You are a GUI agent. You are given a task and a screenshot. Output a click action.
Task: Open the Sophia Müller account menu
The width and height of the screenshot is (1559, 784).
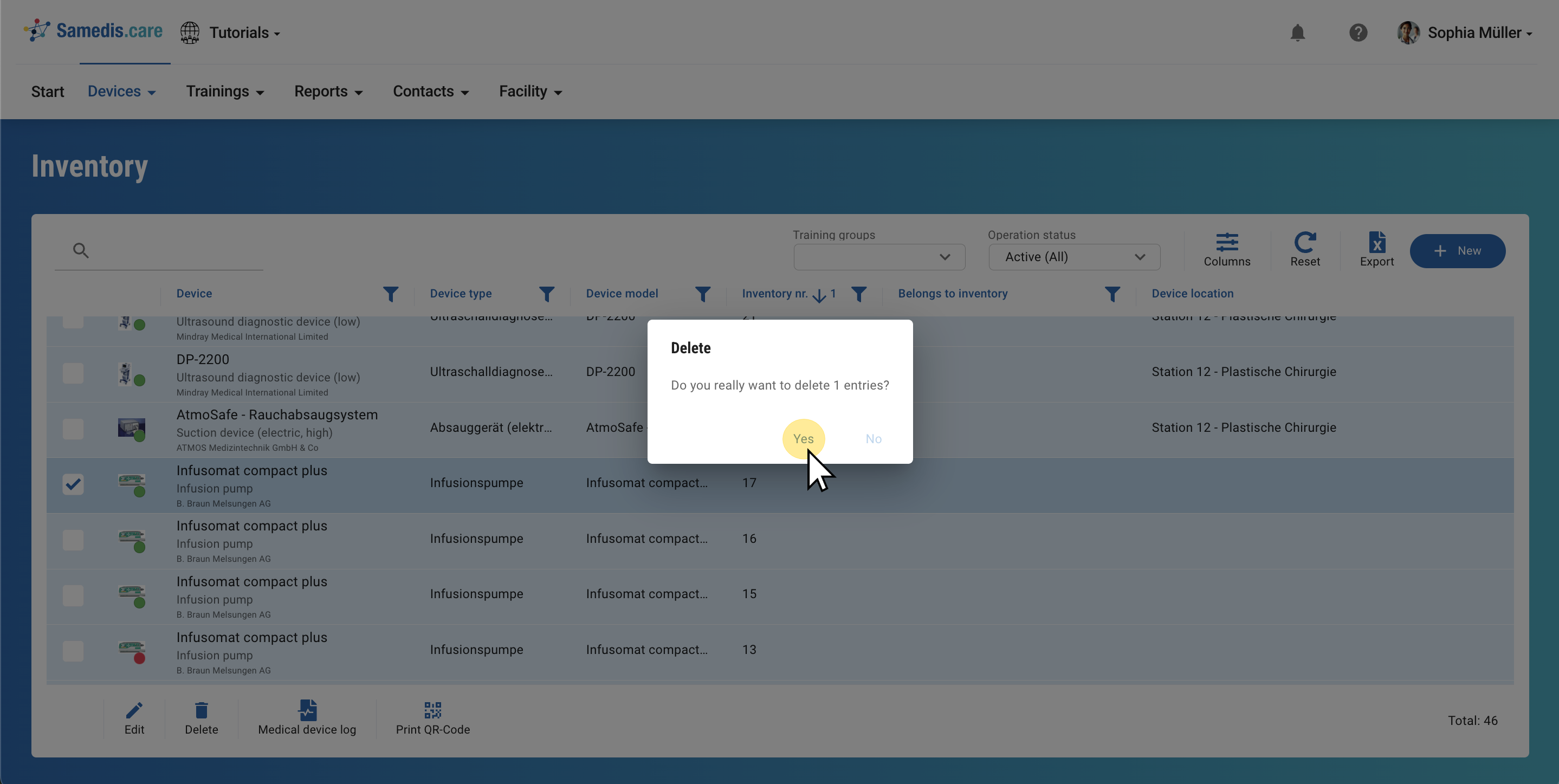click(x=1465, y=33)
